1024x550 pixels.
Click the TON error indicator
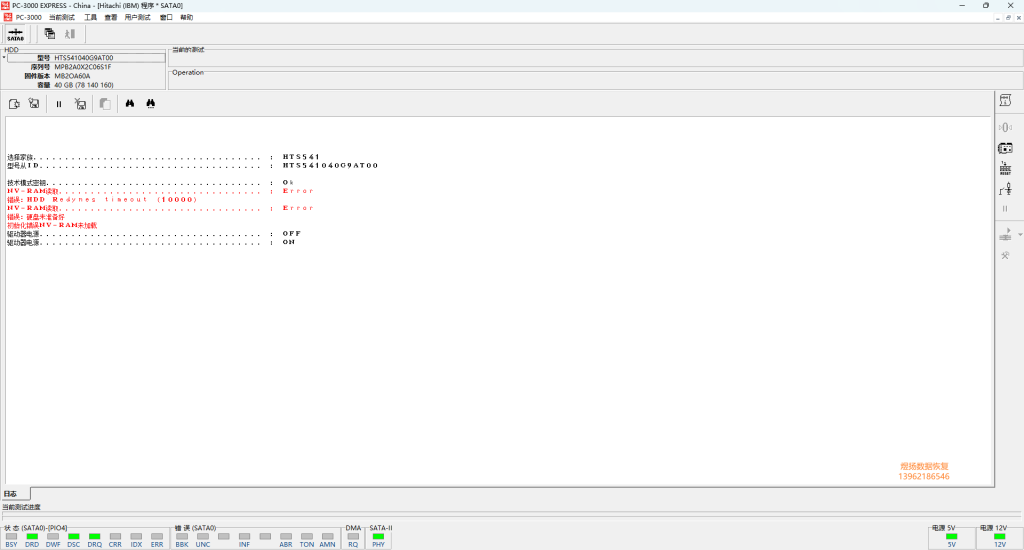pyautogui.click(x=307, y=540)
